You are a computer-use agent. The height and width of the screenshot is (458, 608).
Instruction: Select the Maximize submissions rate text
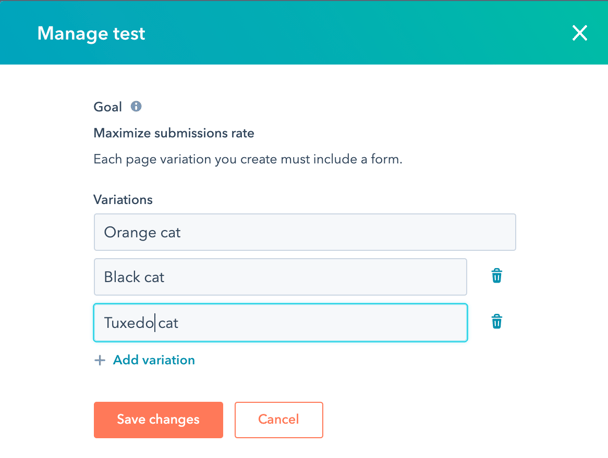click(174, 133)
